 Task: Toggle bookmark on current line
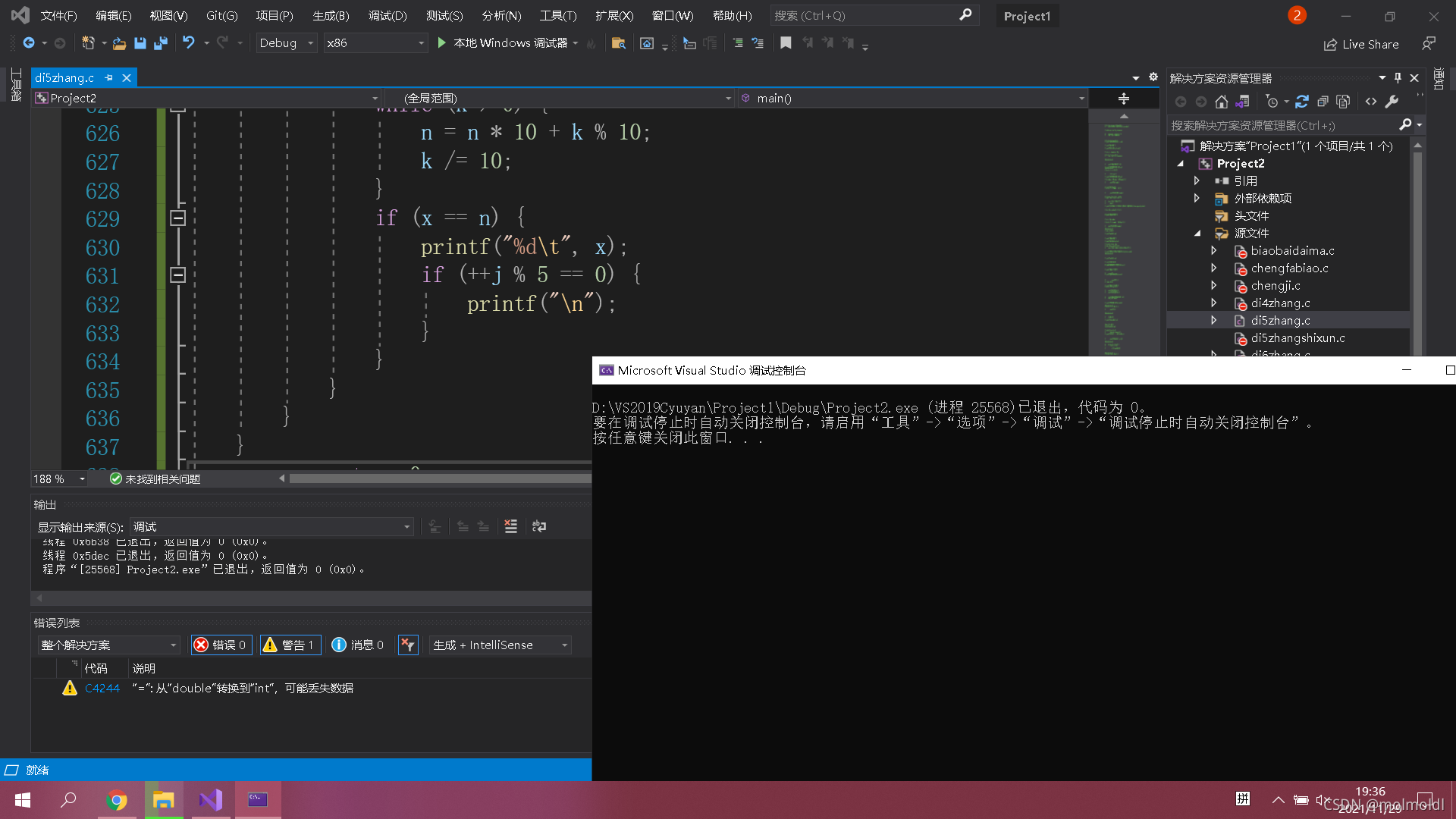(786, 43)
